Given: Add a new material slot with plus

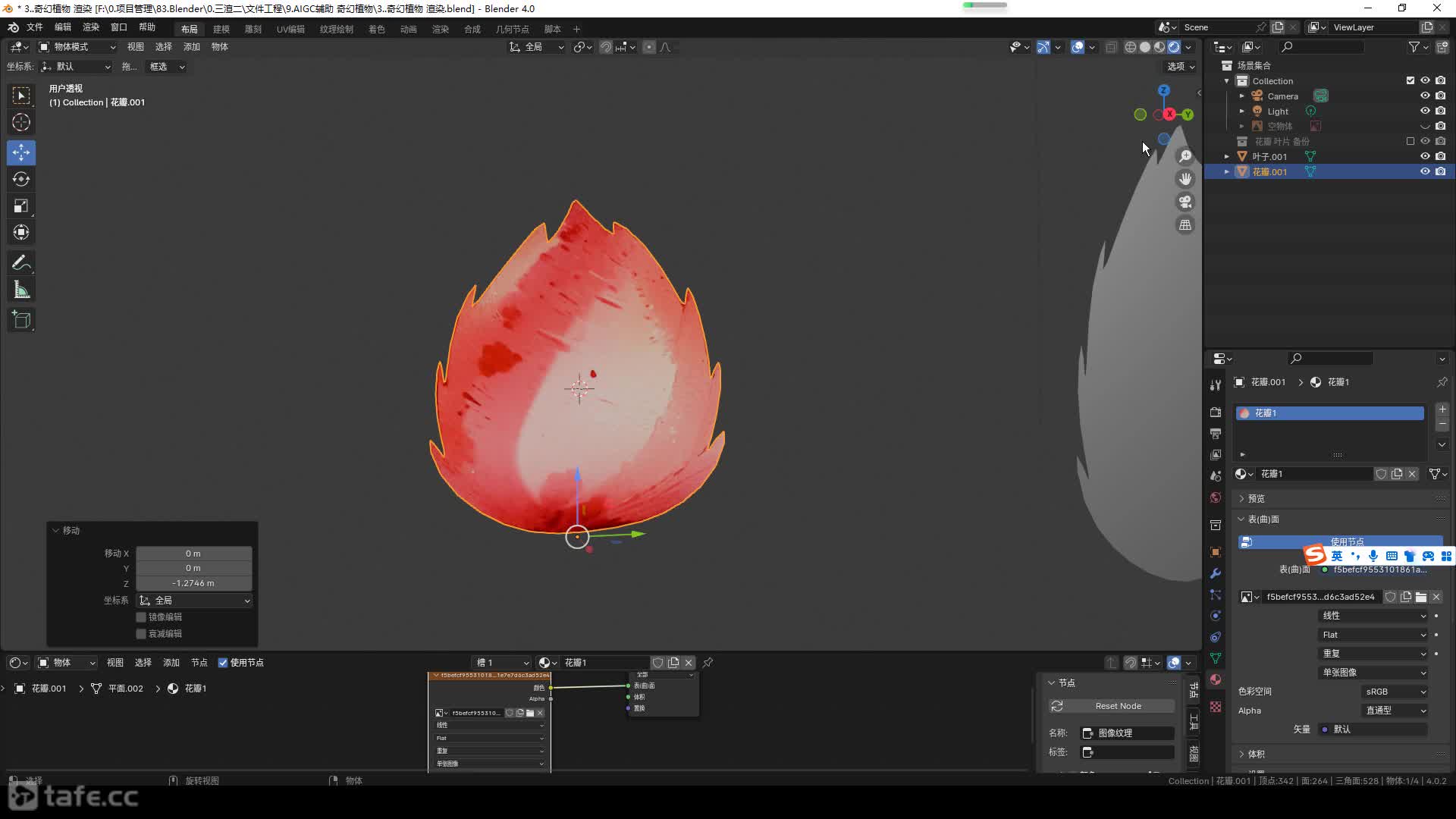Looking at the screenshot, I should point(1442,409).
